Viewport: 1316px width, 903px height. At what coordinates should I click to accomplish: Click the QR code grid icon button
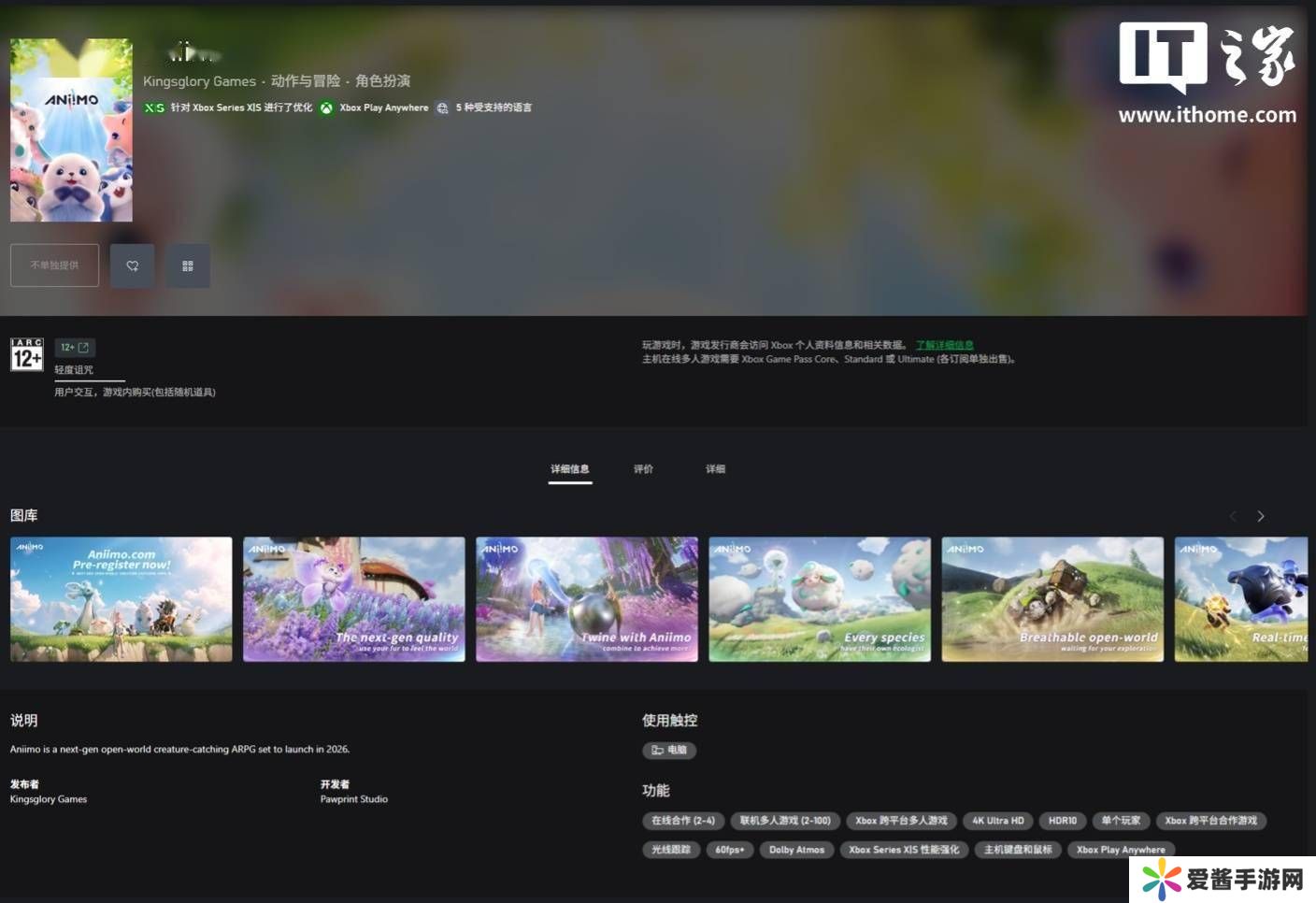click(x=188, y=266)
